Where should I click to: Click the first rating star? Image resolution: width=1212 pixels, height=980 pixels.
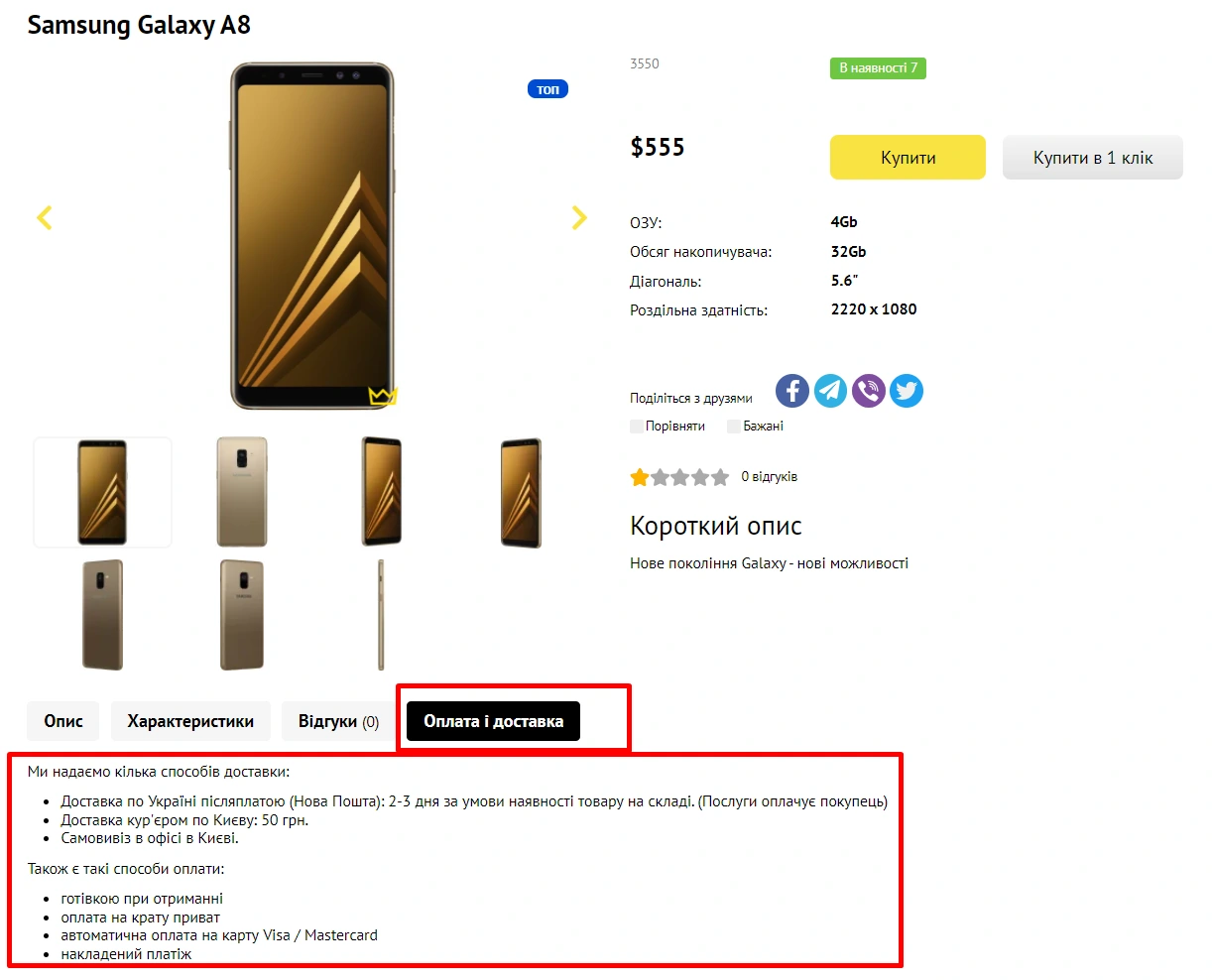click(x=640, y=478)
